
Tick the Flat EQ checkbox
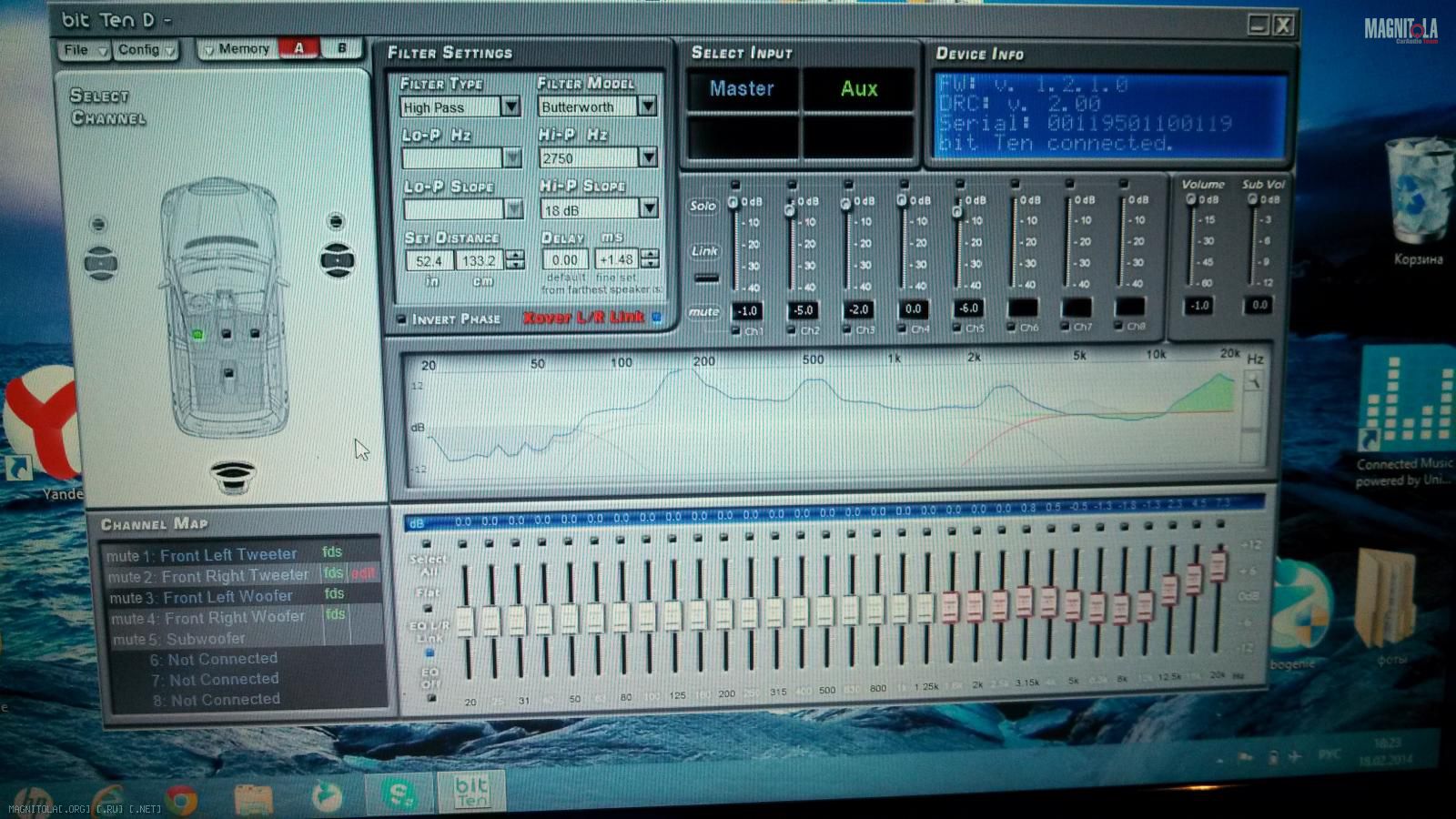pyautogui.click(x=428, y=608)
